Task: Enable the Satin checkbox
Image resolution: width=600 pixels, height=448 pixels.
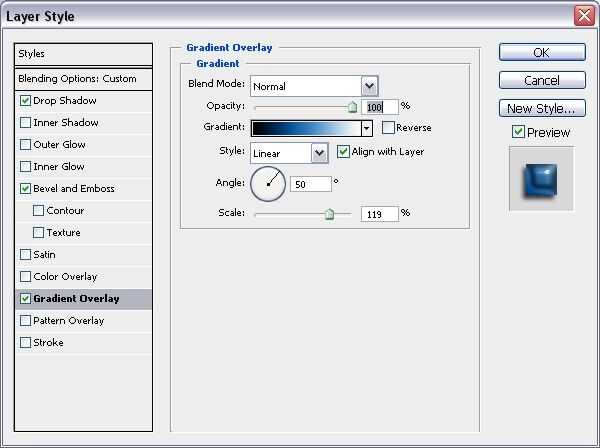Action: click(25, 255)
